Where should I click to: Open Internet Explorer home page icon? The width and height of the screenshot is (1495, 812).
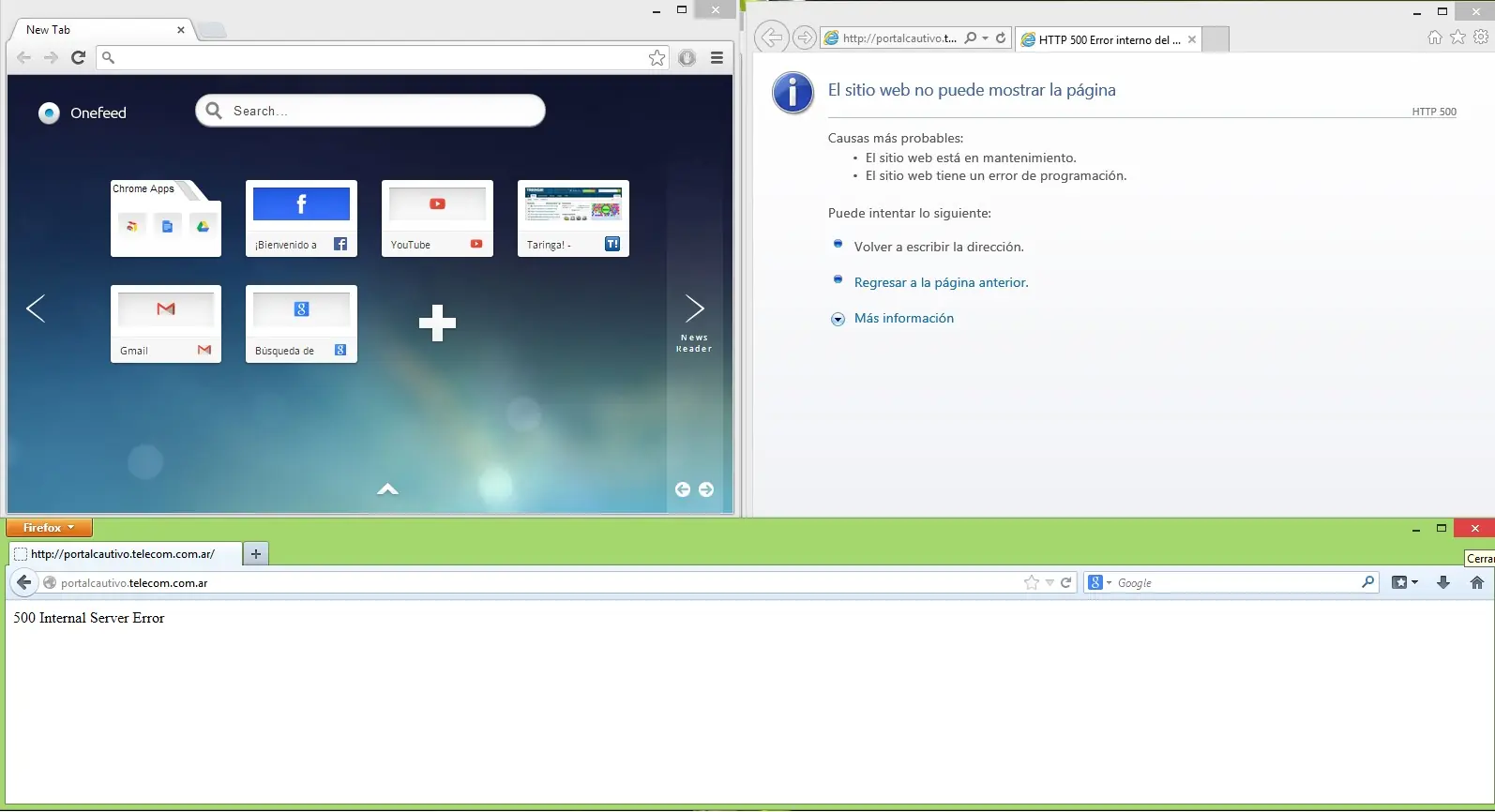pyautogui.click(x=1435, y=38)
